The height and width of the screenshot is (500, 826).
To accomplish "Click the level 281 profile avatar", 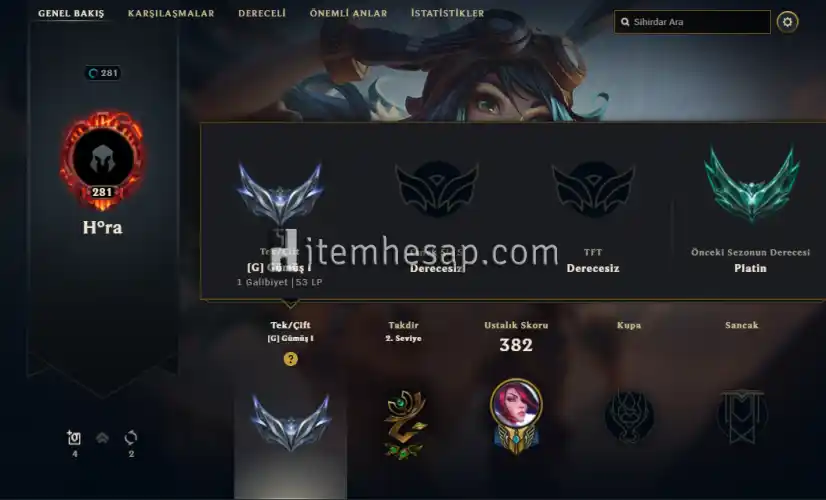I will [x=102, y=160].
